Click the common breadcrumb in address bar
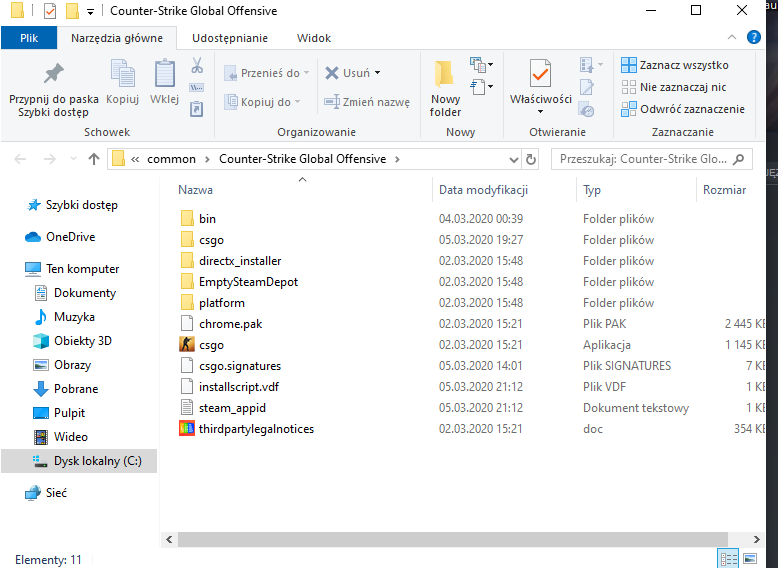The width and height of the screenshot is (778, 568). tap(171, 159)
